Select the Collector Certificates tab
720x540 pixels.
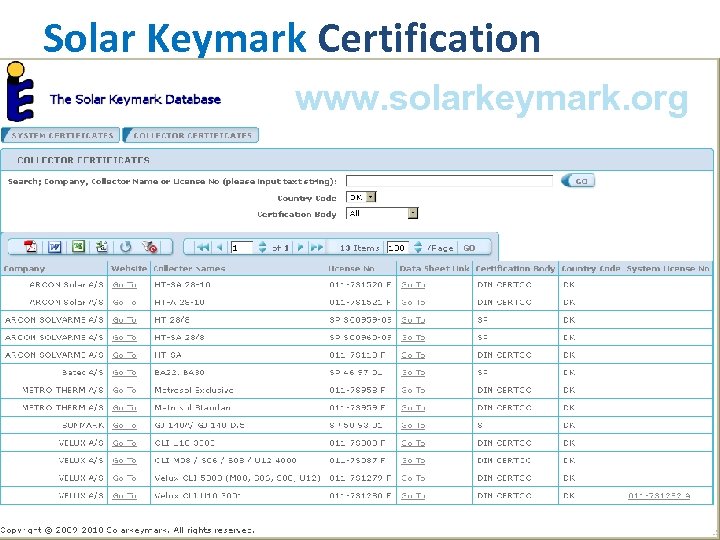[x=191, y=135]
